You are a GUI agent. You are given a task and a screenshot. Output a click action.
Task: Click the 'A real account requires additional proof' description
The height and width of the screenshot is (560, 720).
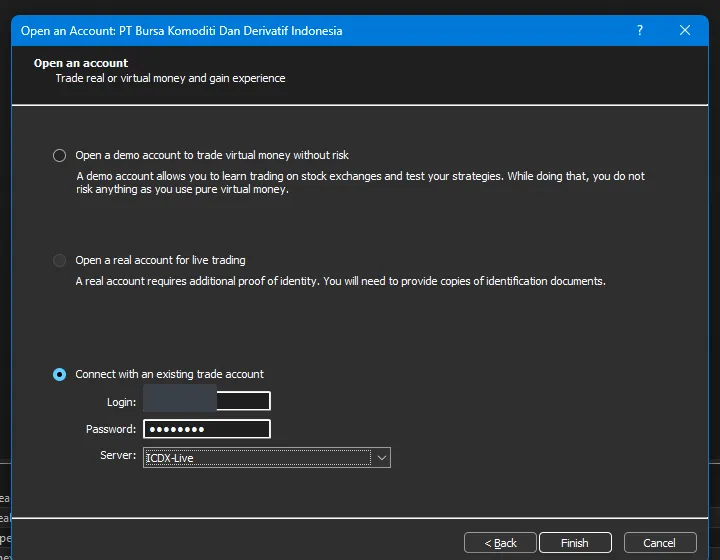coord(340,281)
